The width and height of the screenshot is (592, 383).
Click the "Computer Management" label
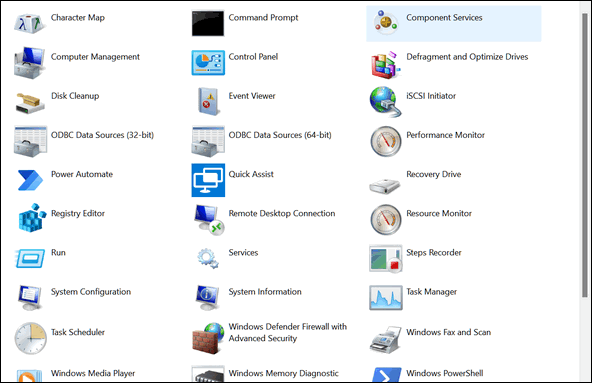(95, 57)
